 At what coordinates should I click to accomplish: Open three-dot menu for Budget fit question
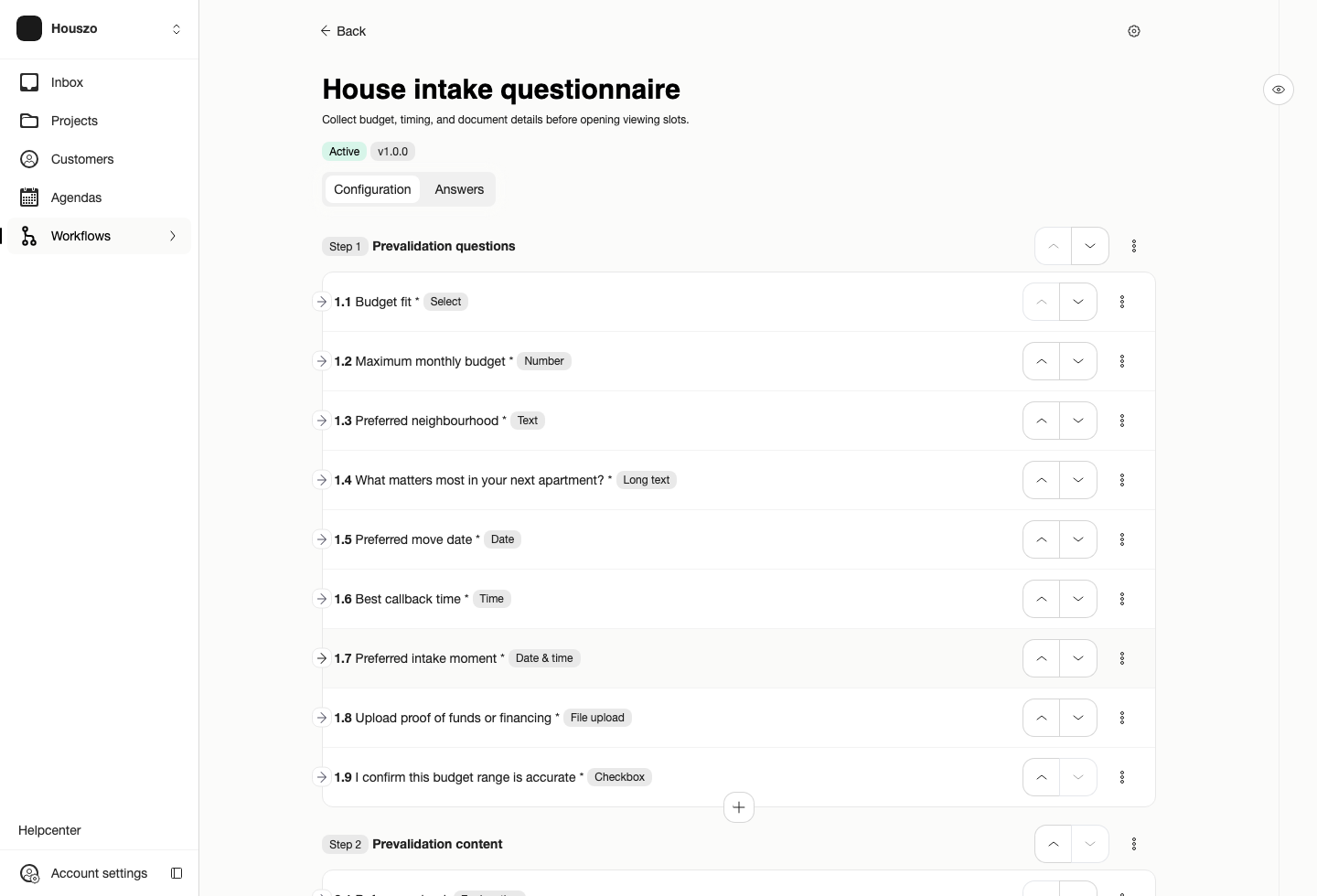click(x=1122, y=302)
